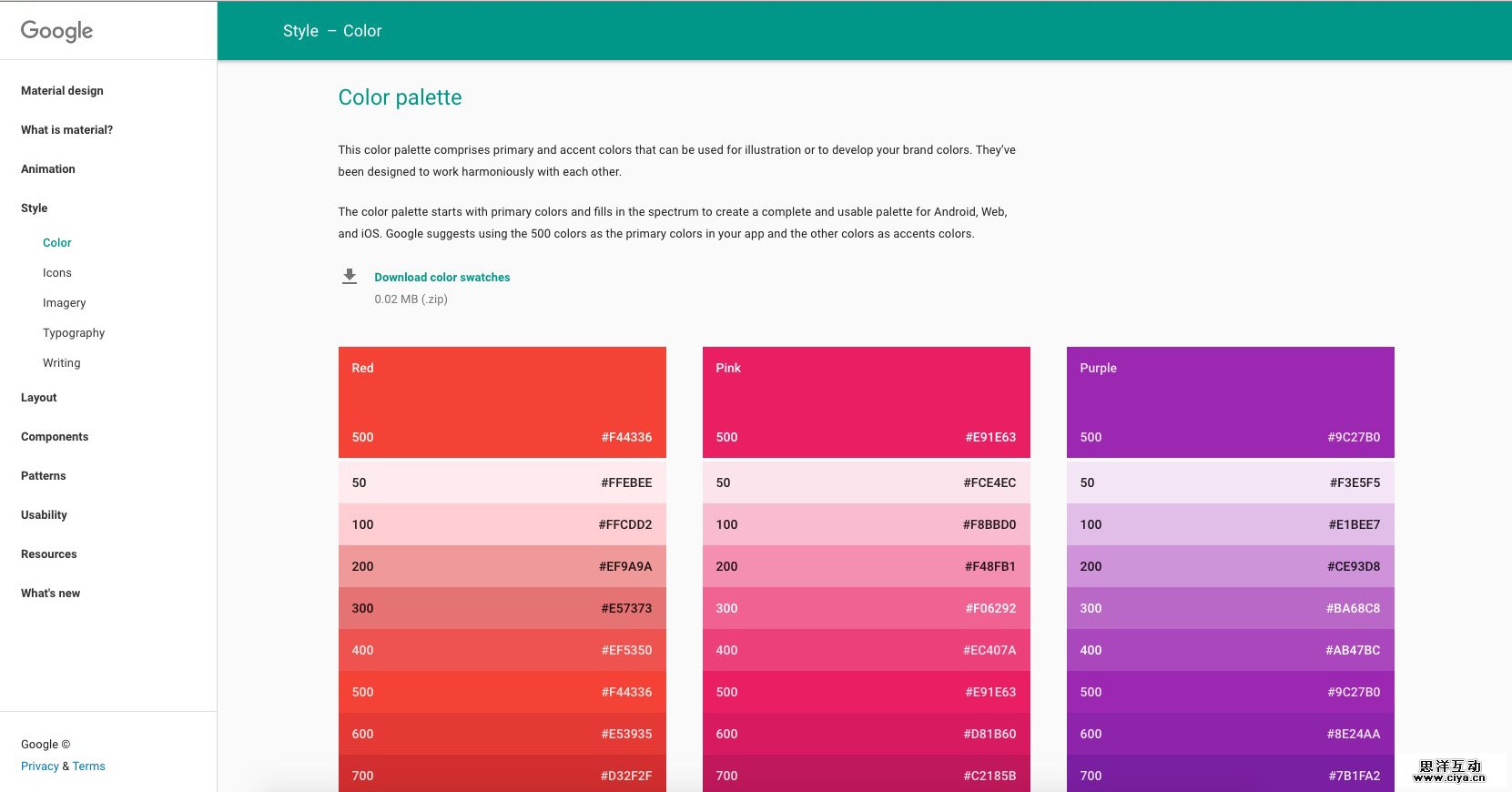Image resolution: width=1512 pixels, height=792 pixels.
Task: Open the What's new sidebar item
Action: click(51, 594)
